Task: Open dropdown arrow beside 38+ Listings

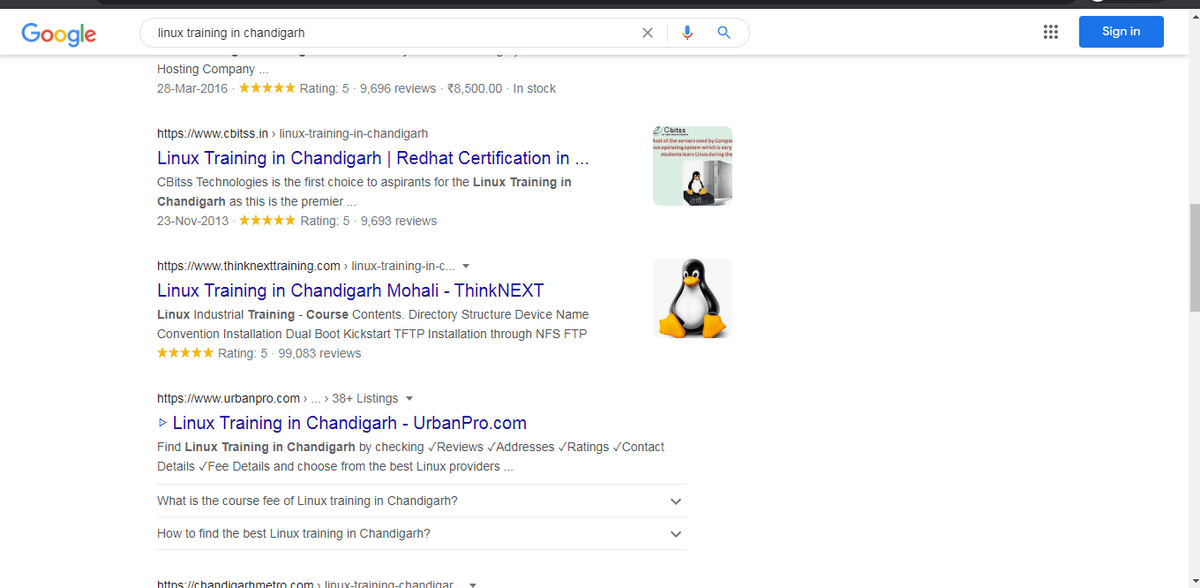Action: pos(409,398)
